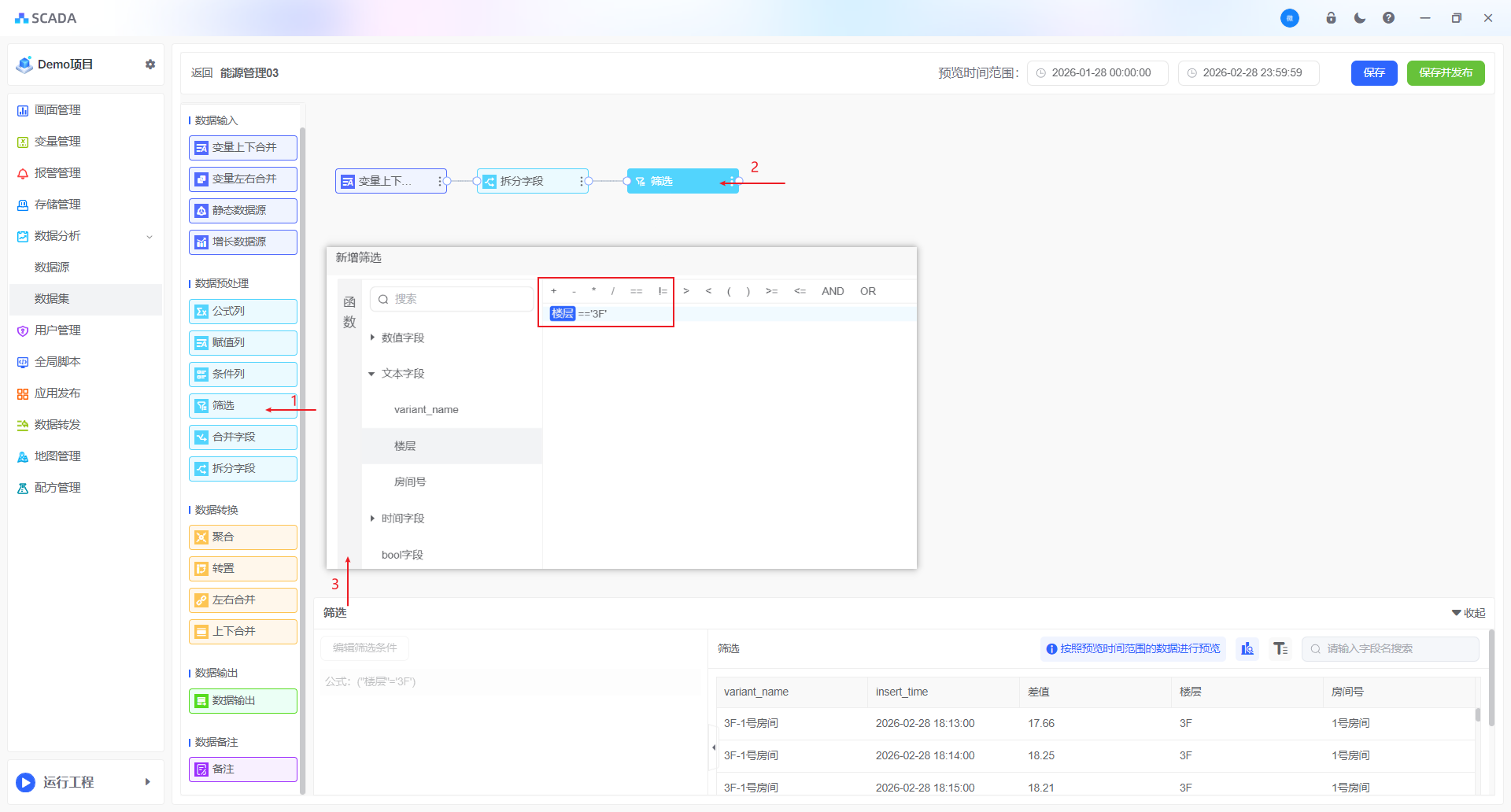This screenshot has width=1511, height=812.
Task: Select the 公式列 formula column node
Action: coord(242,312)
